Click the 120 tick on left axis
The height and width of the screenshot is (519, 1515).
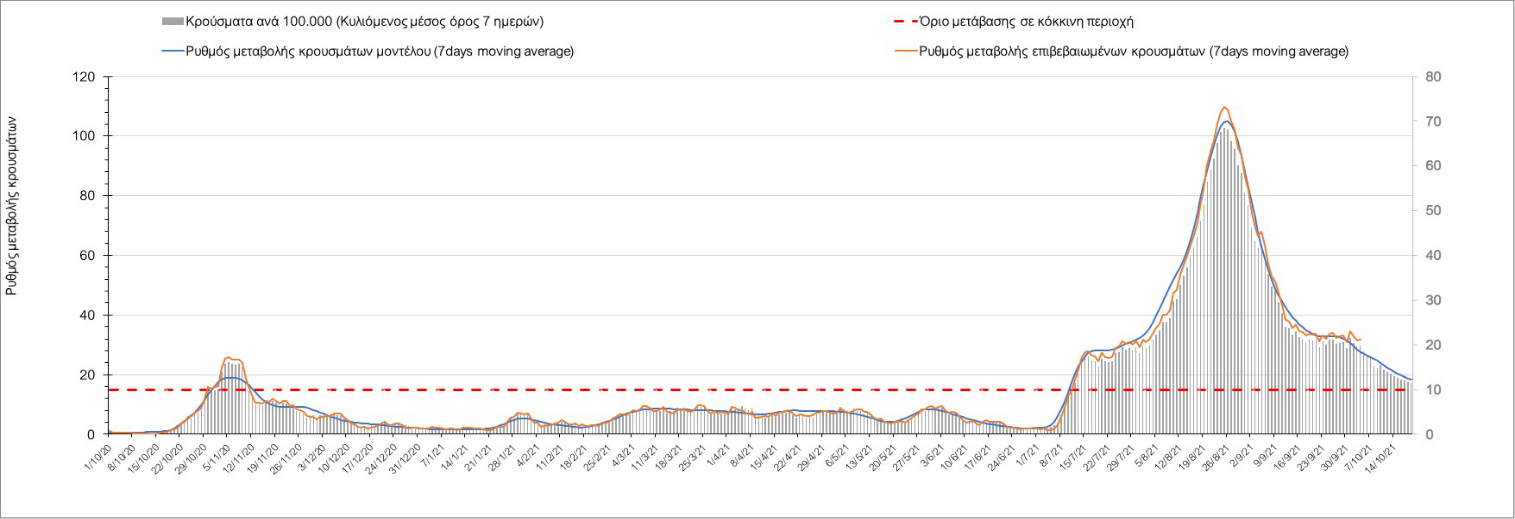(84, 77)
